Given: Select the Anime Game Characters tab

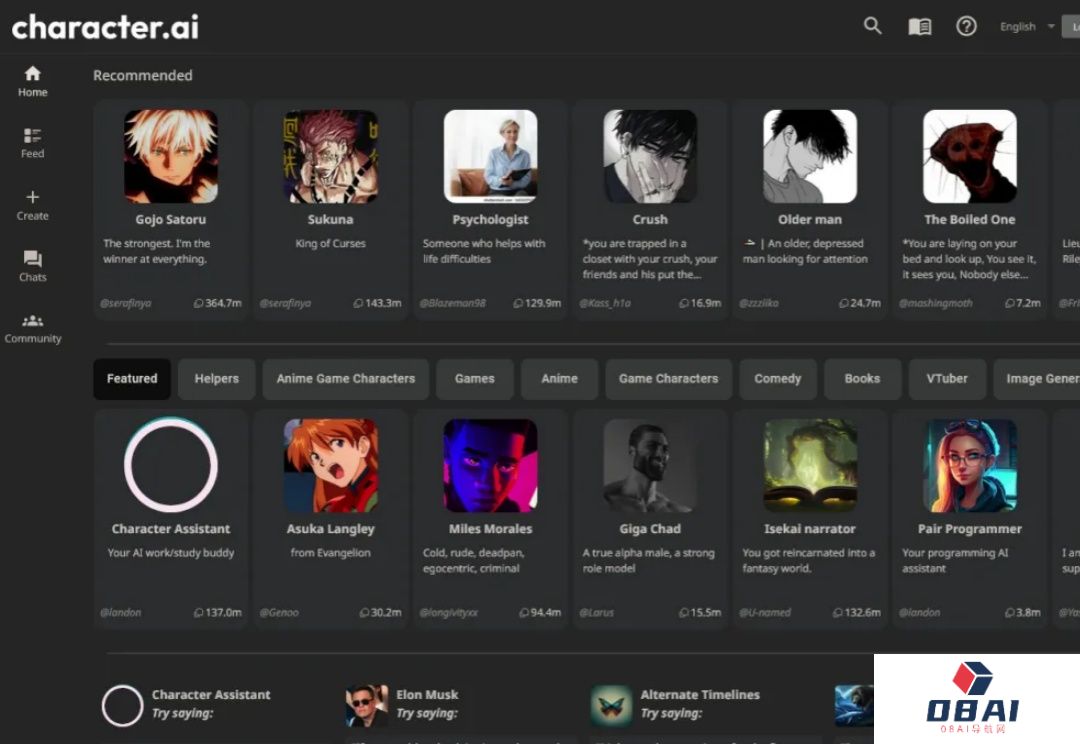Looking at the screenshot, I should (346, 379).
